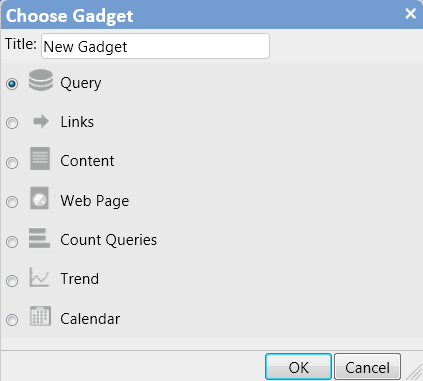
Task: Click the Links arrow icon
Action: click(x=41, y=121)
